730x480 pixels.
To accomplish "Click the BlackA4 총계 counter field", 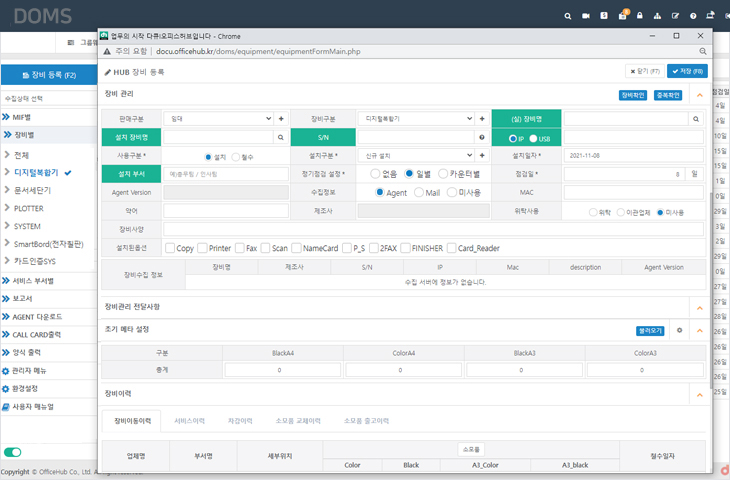I will tap(283, 370).
